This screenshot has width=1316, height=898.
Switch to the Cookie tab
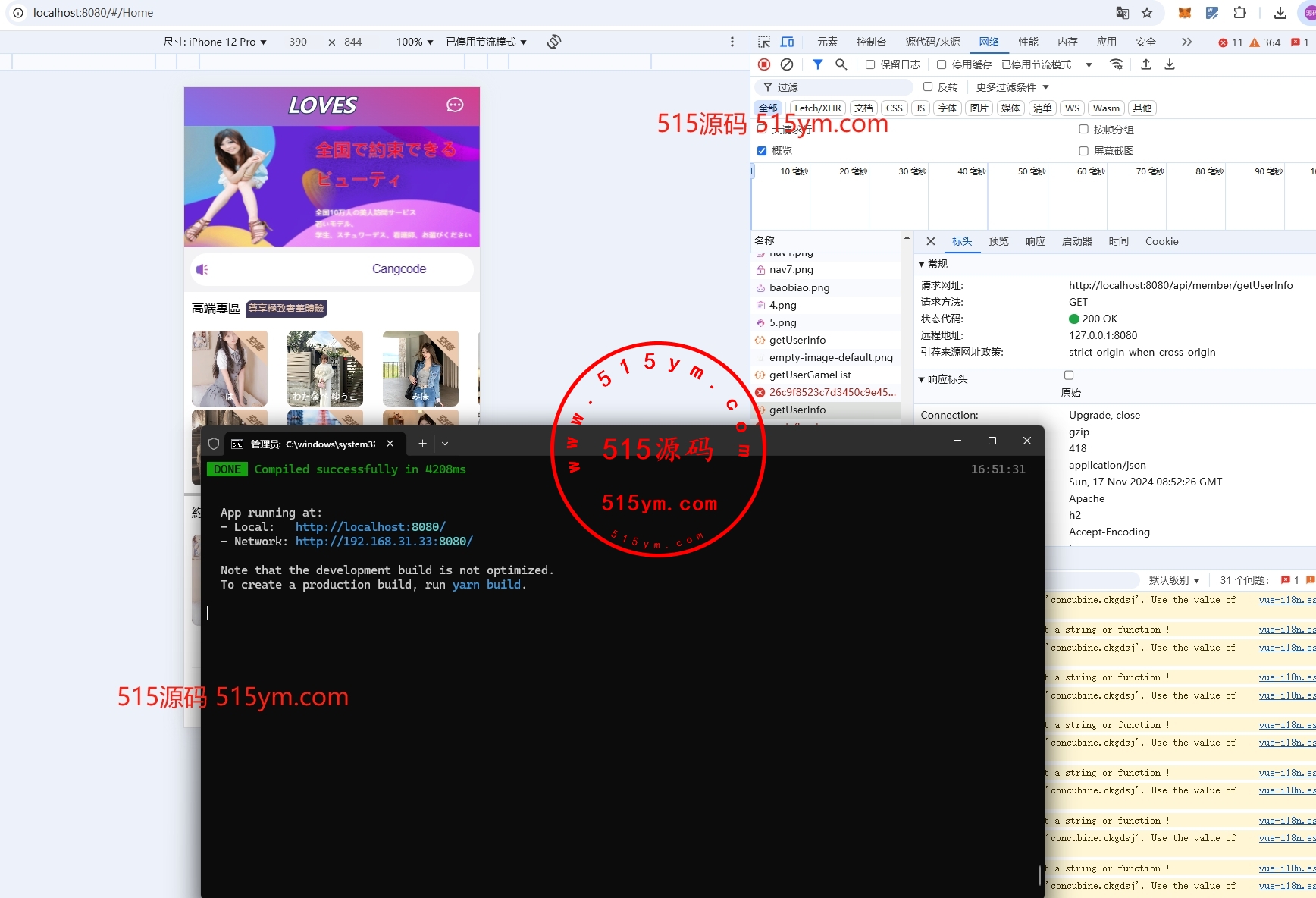click(x=1161, y=241)
